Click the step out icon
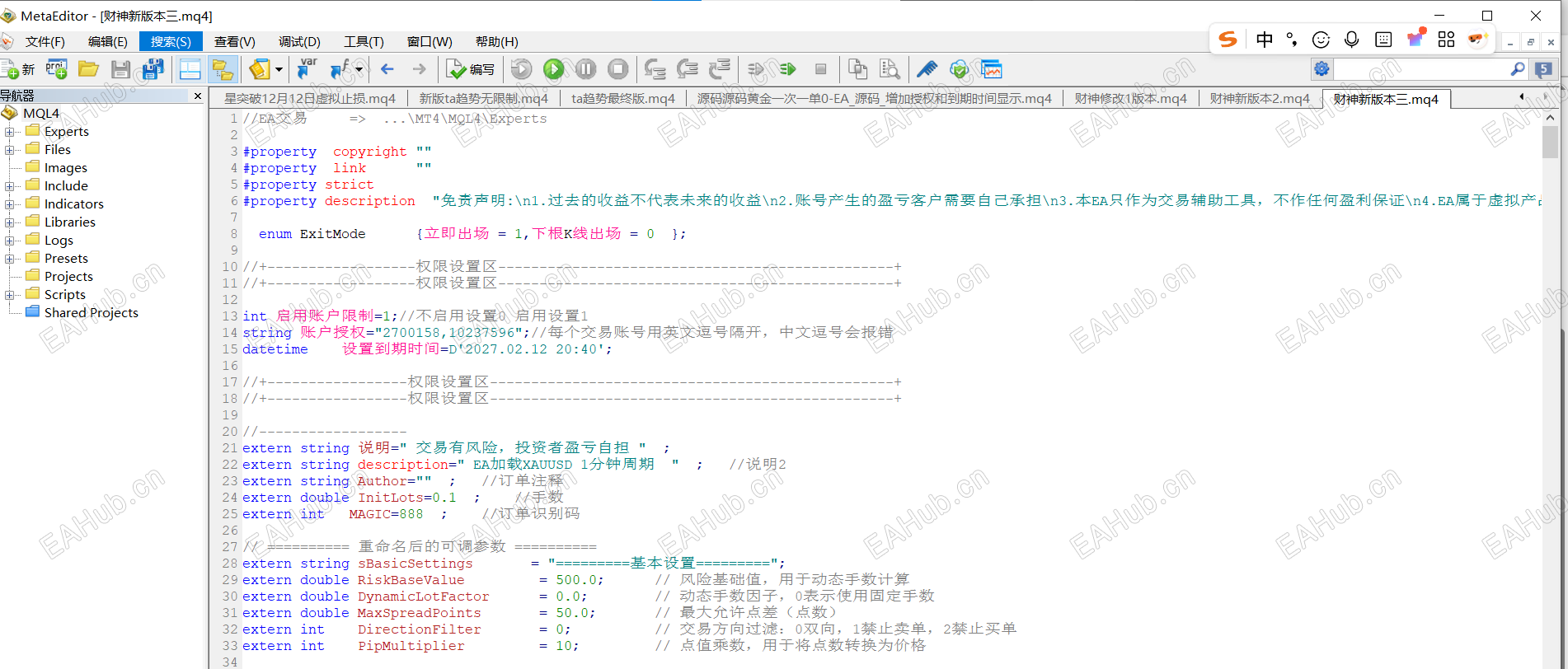Screen dimensions: 1568x669 pos(720,70)
